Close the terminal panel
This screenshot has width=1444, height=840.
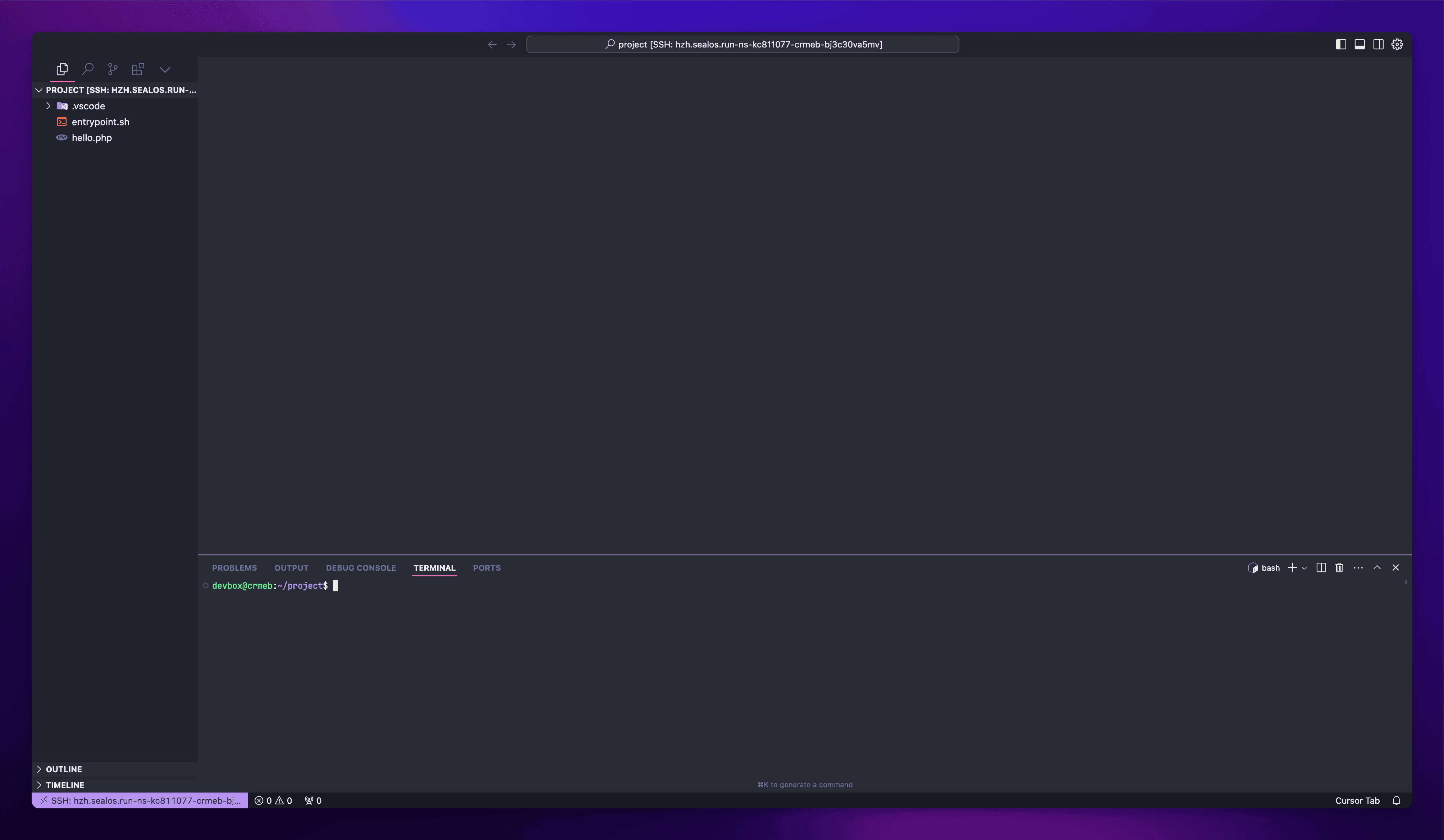pos(1396,568)
